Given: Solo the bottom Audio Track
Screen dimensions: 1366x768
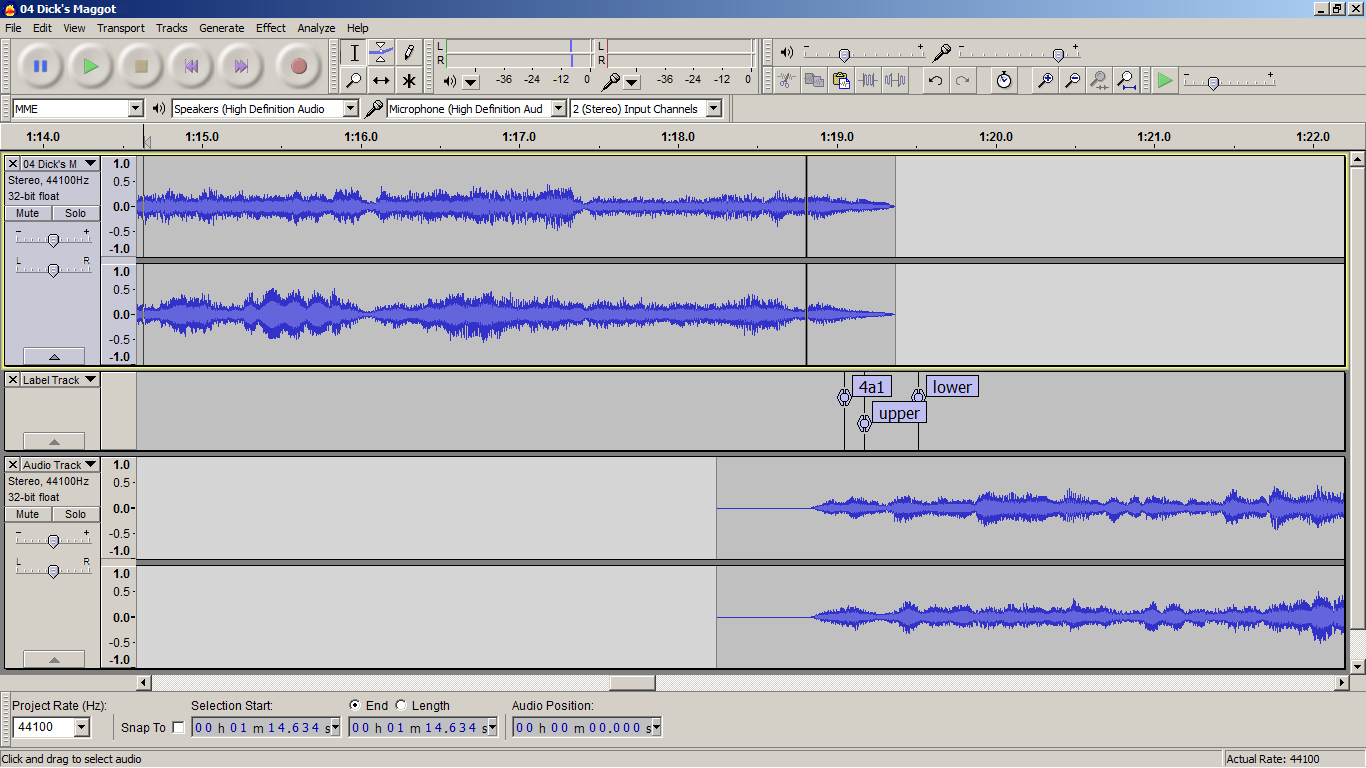Looking at the screenshot, I should [76, 514].
